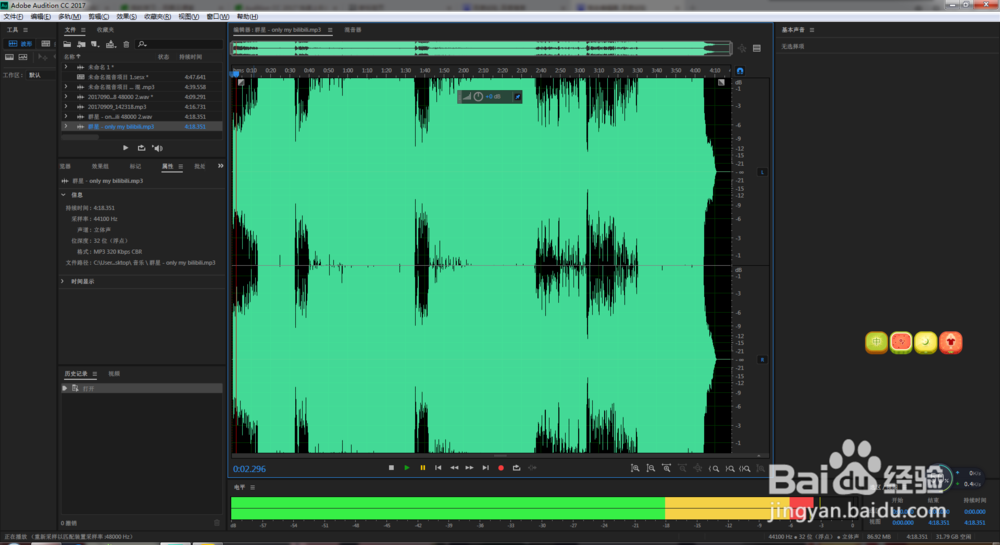The image size is (1000, 545).
Task: Open the new file dropdown icon
Action: coord(95,44)
